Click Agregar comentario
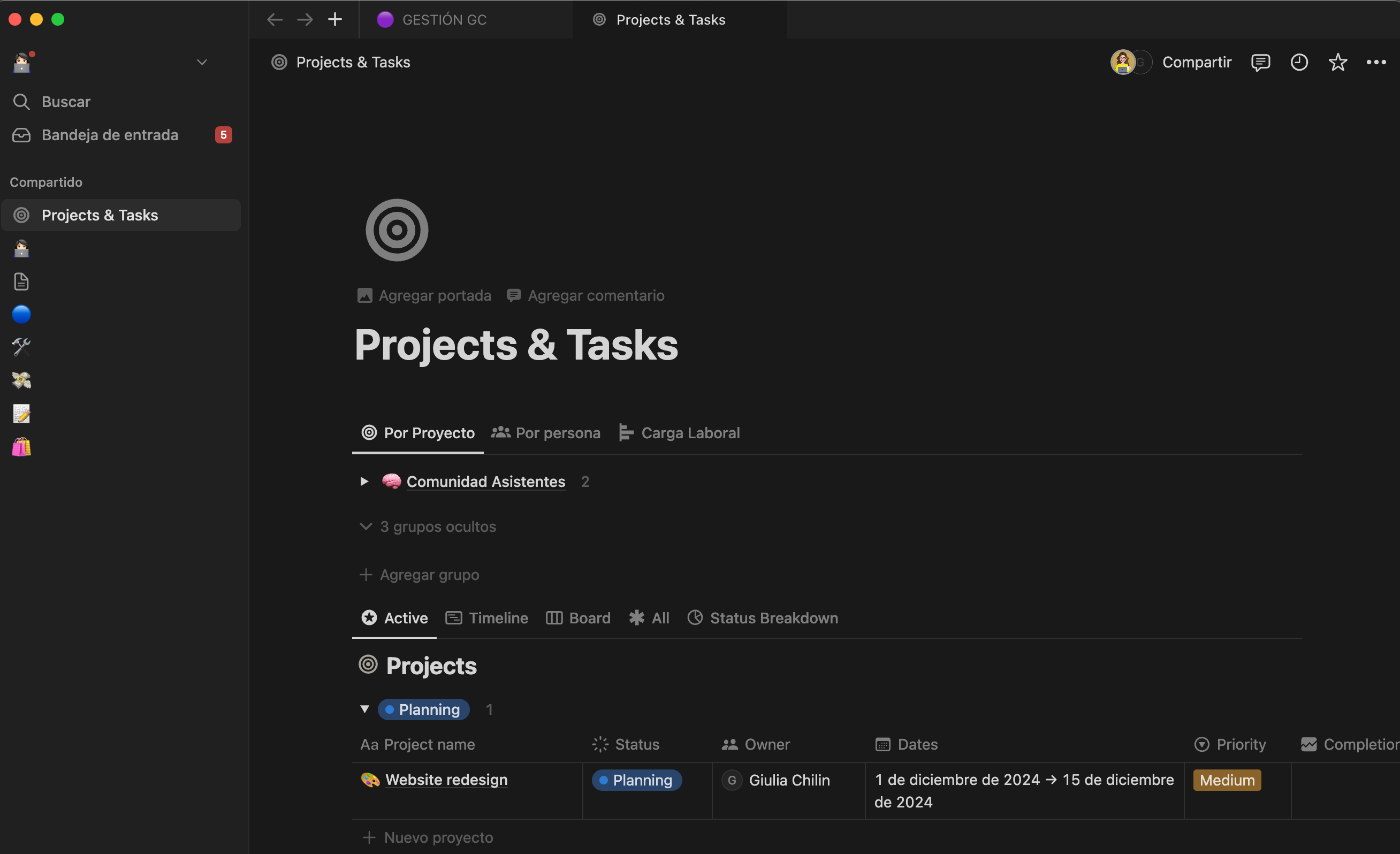The height and width of the screenshot is (854, 1400). [x=585, y=295]
